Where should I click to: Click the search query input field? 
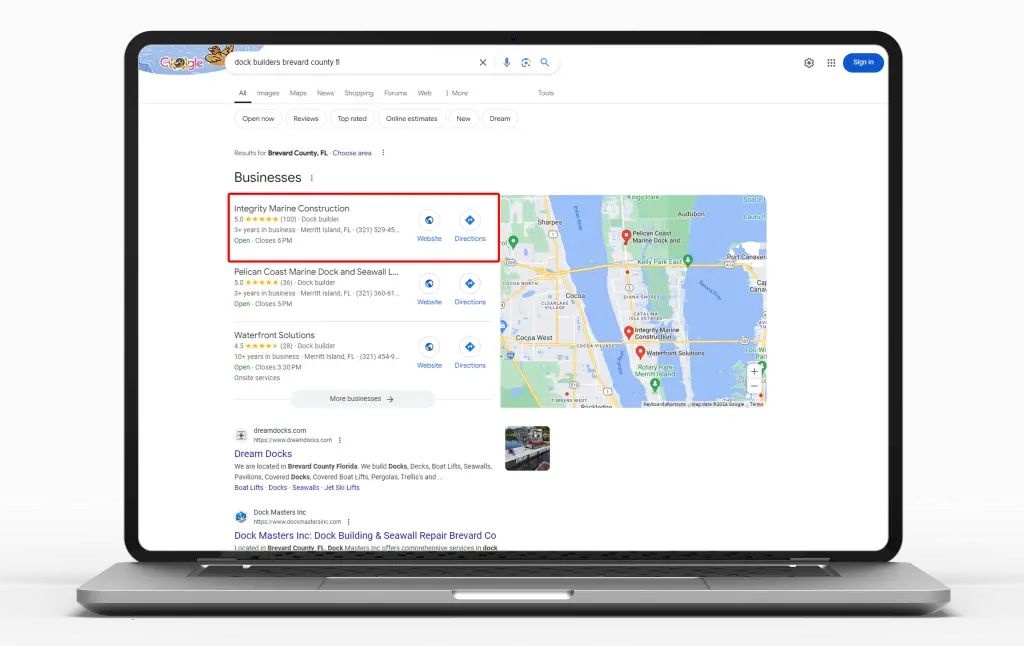pos(353,63)
